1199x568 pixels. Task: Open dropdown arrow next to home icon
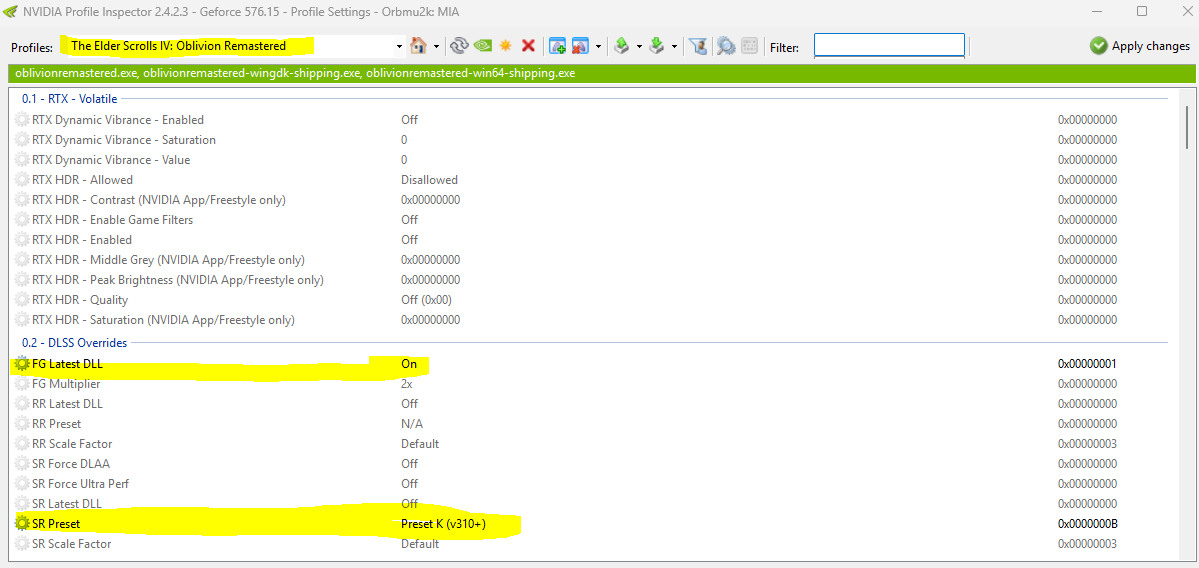tap(437, 47)
